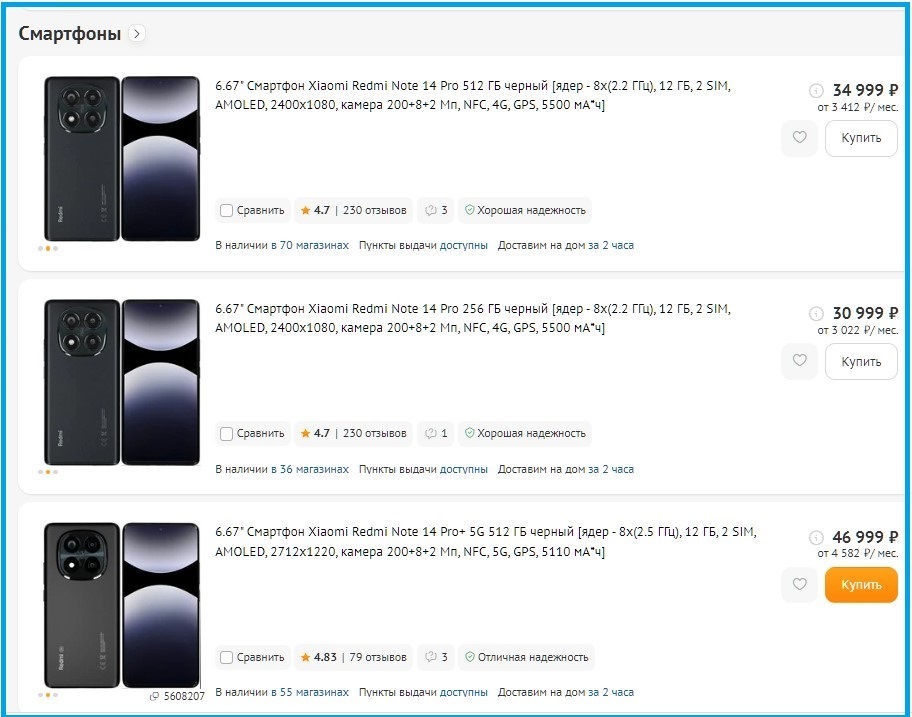Viewport: 912px width, 717px height.
Task: Expand the Смартфоны category arrow
Action: tap(137, 34)
